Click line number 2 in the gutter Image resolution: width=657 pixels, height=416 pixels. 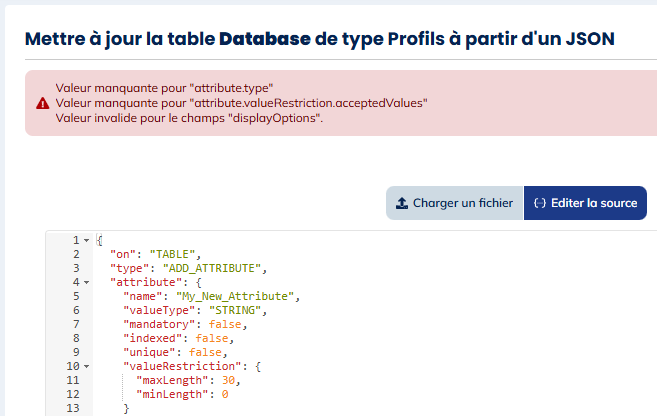[75, 255]
